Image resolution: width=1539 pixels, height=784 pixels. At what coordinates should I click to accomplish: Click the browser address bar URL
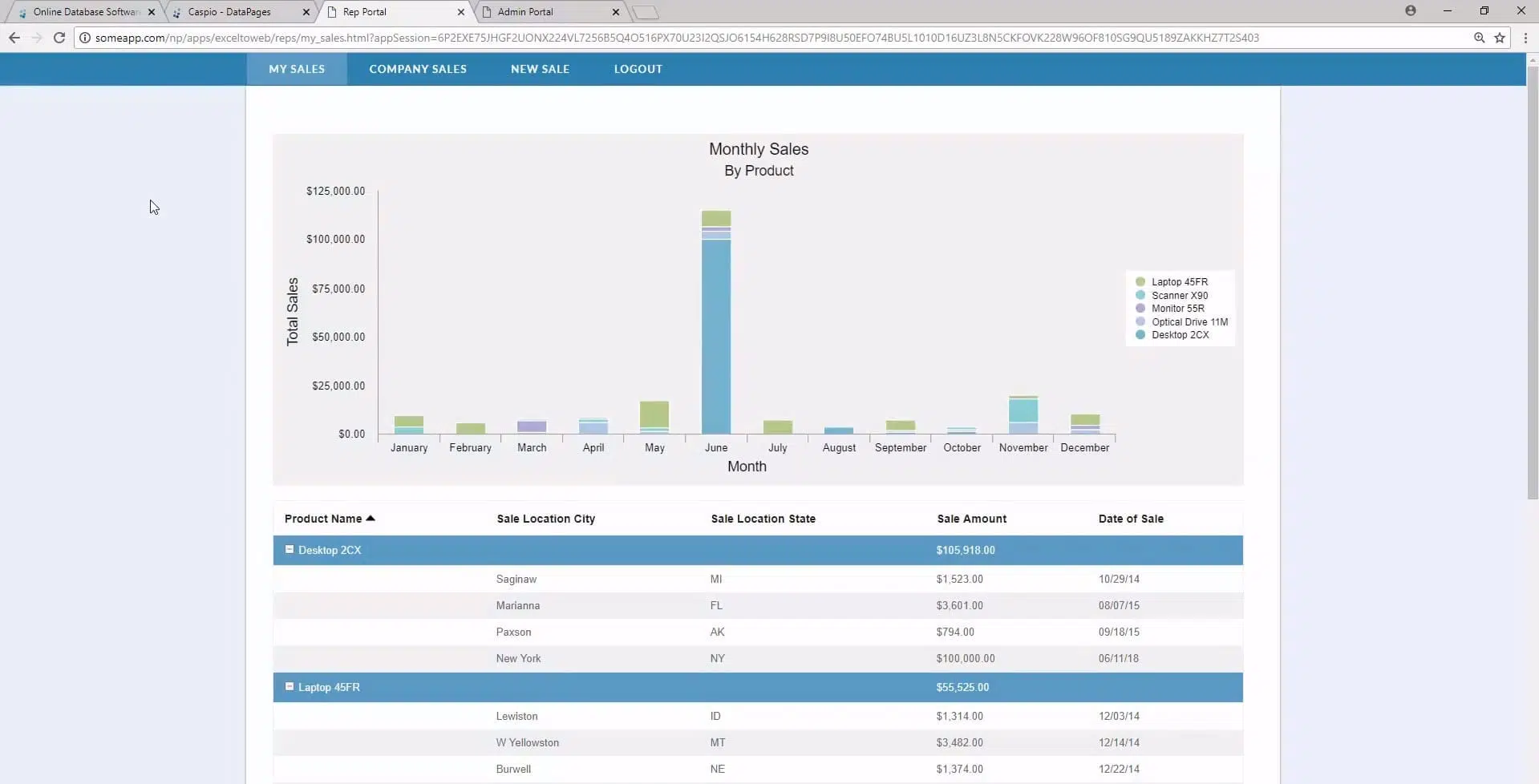coord(674,38)
